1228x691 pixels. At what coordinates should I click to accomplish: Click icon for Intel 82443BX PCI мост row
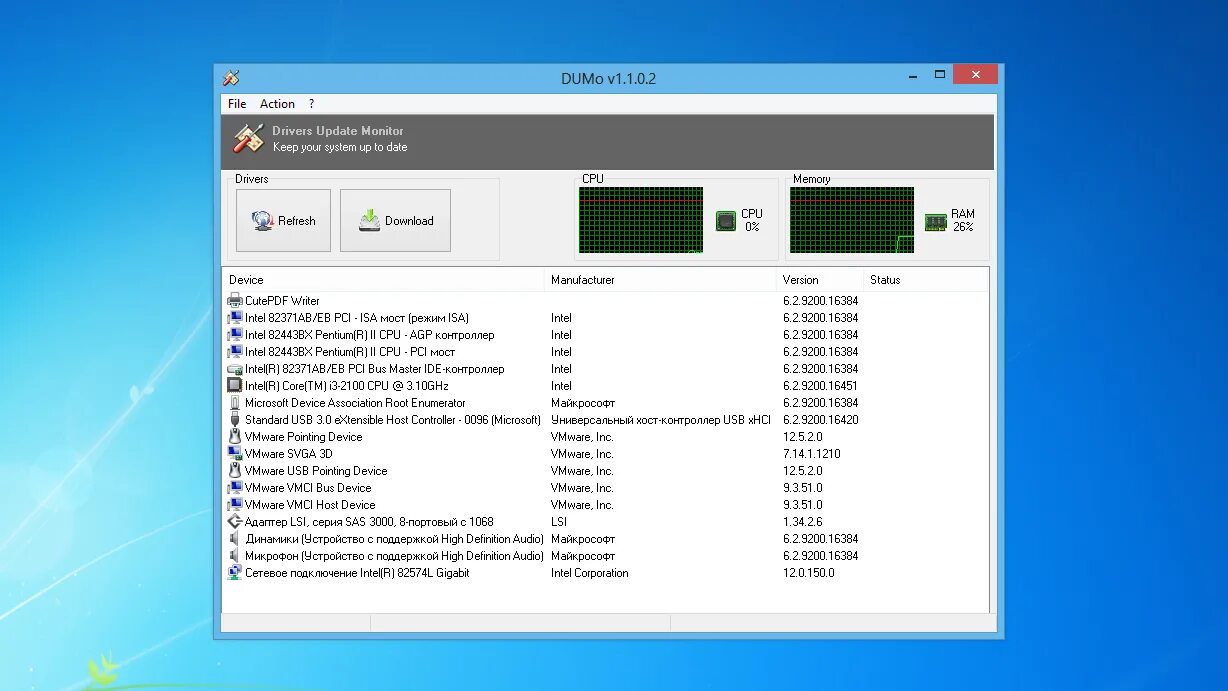pyautogui.click(x=235, y=352)
